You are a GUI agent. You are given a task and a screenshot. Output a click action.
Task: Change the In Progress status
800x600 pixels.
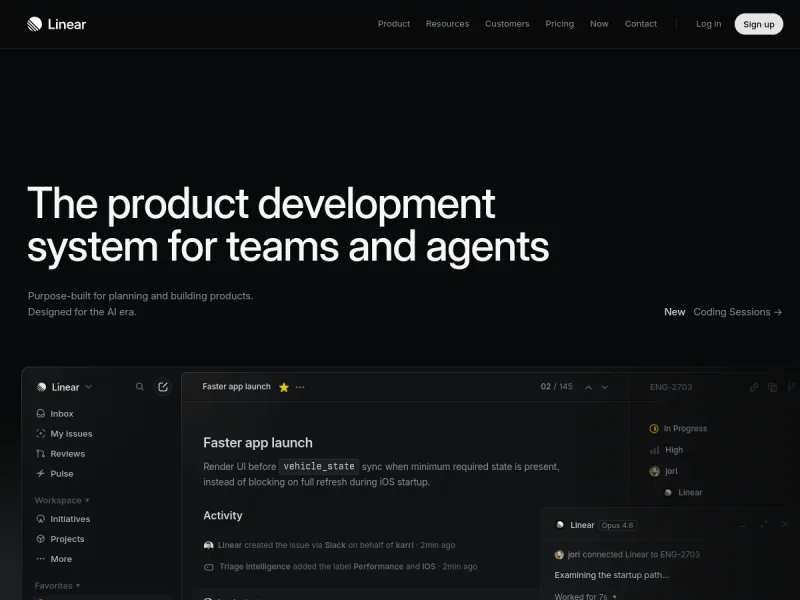(x=678, y=429)
